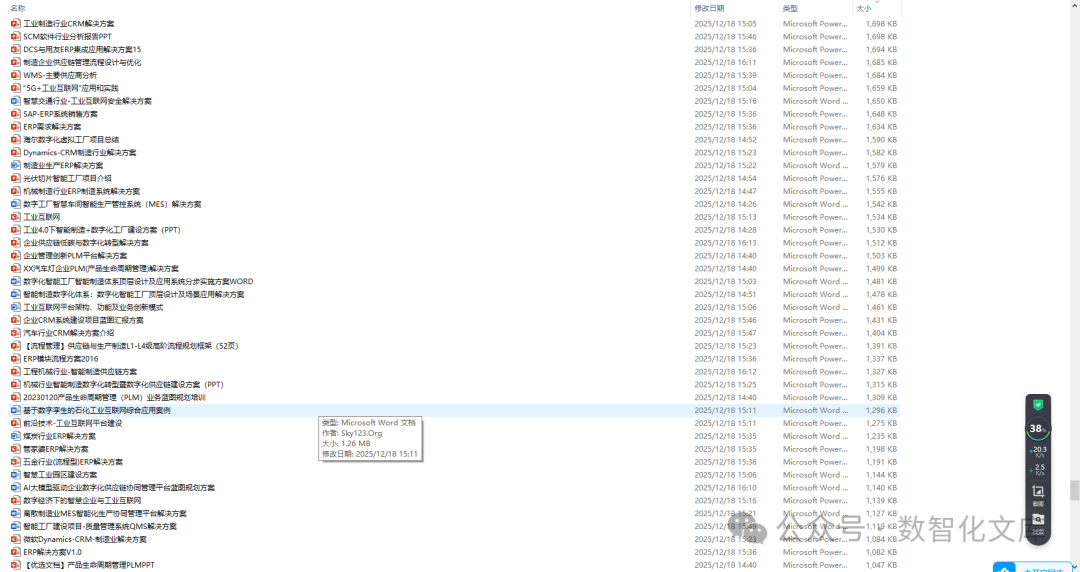The height and width of the screenshot is (572, 1080).
Task: Click the 38% memory usage gauge
Action: coord(1038,428)
